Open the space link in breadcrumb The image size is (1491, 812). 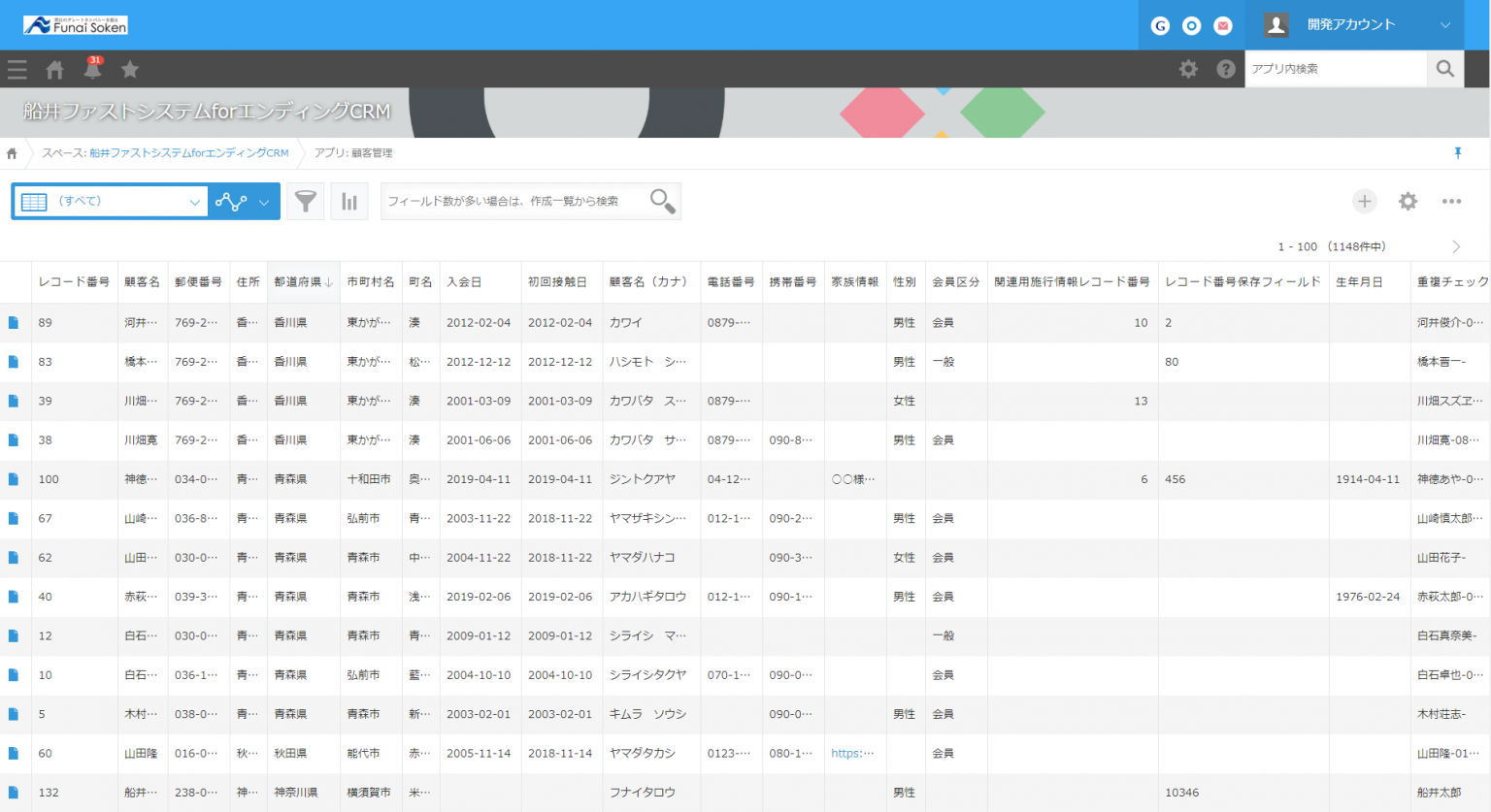click(165, 153)
